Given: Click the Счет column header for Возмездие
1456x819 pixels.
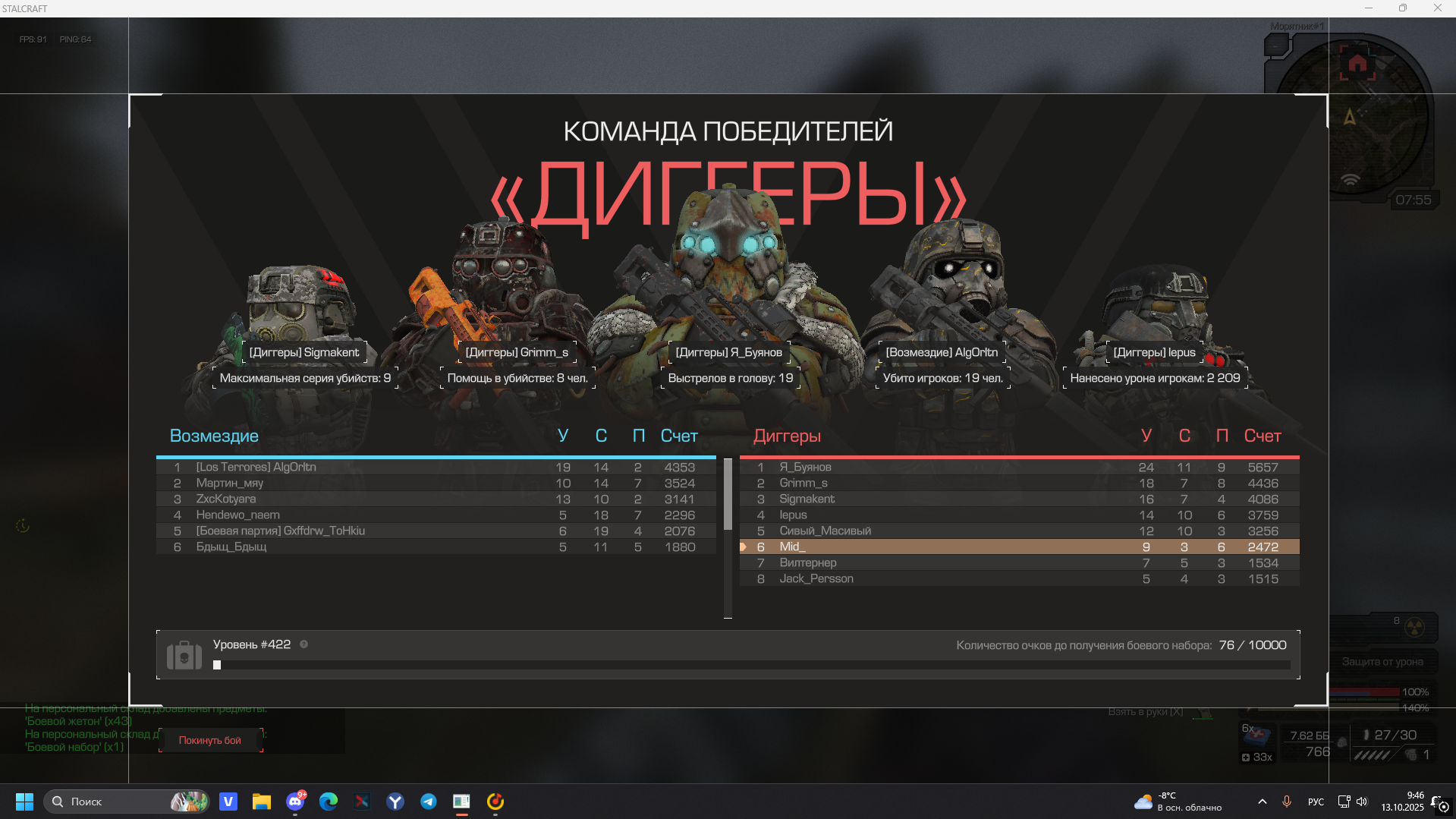Looking at the screenshot, I should coord(679,436).
